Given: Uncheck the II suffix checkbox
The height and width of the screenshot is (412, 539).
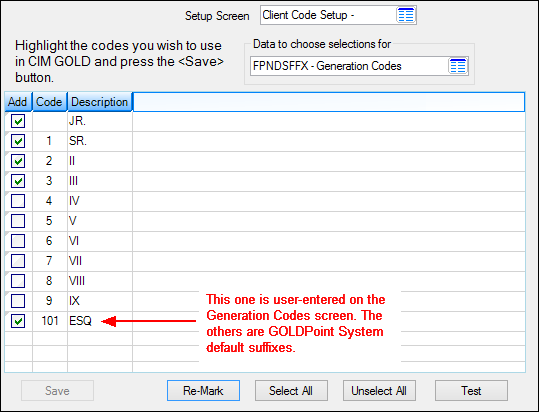Looking at the screenshot, I should [18, 161].
